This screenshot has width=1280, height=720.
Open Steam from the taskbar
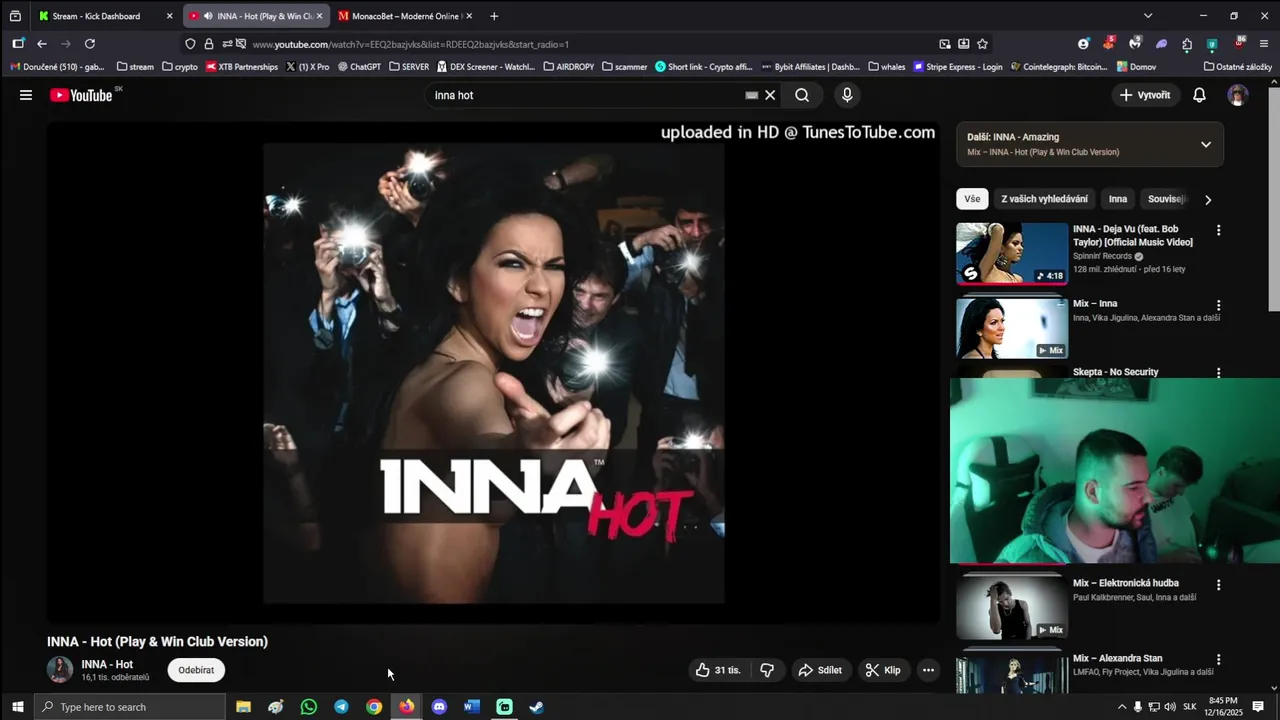click(537, 707)
